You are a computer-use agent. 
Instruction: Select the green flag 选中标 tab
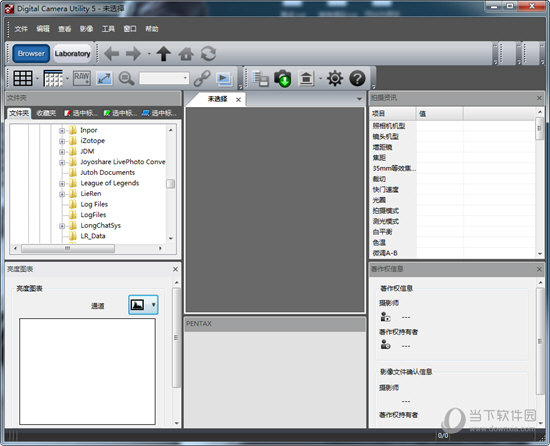[x=120, y=113]
